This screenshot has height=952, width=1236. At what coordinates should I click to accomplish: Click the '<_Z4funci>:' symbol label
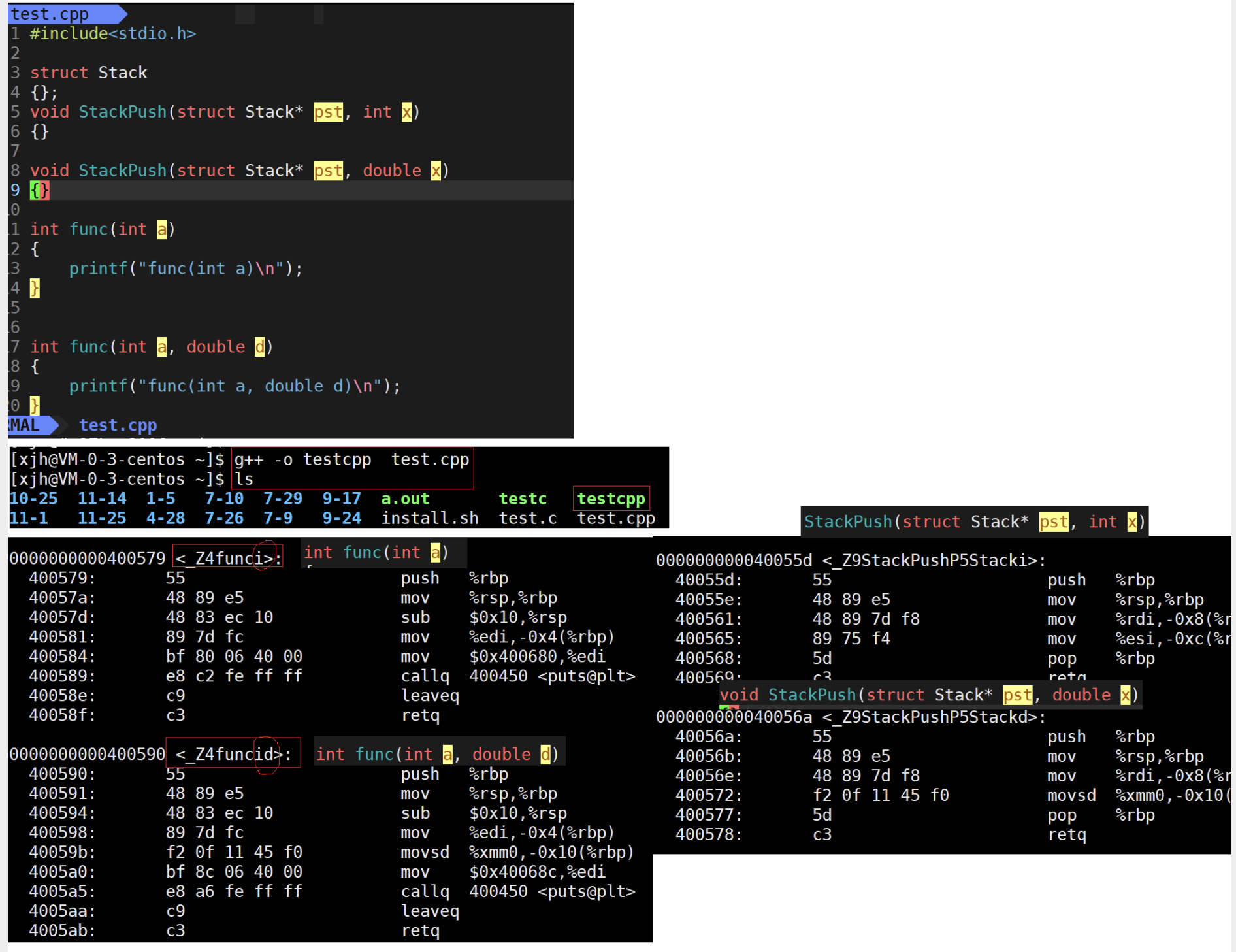tap(229, 558)
